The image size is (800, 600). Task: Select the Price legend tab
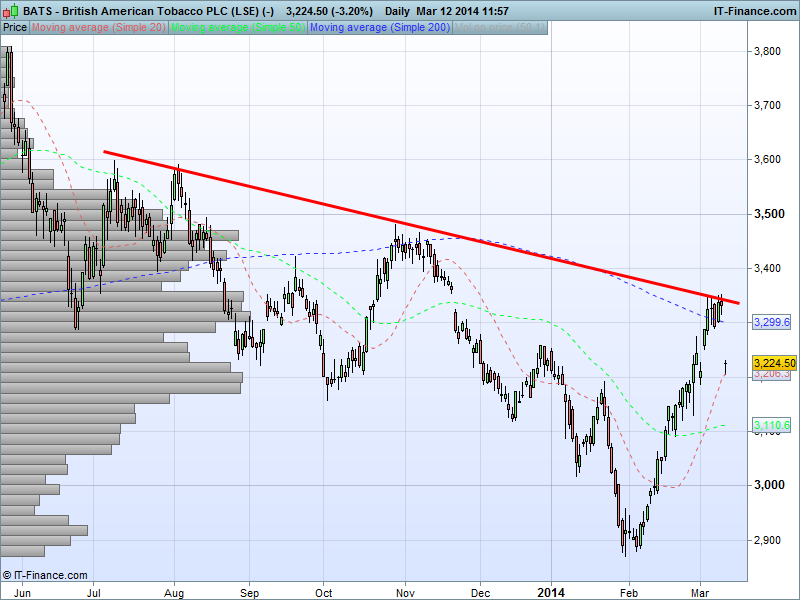click(15, 27)
